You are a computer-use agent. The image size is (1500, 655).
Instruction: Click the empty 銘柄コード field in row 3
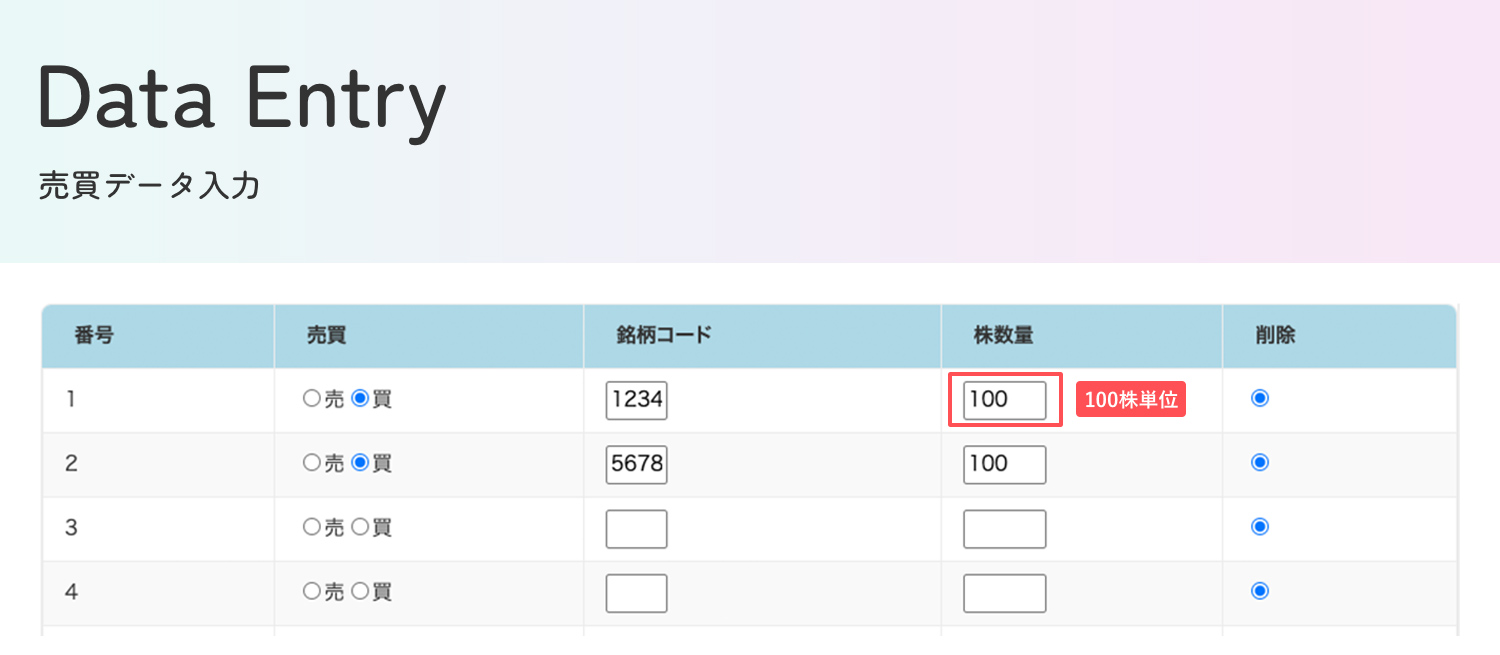click(636, 529)
